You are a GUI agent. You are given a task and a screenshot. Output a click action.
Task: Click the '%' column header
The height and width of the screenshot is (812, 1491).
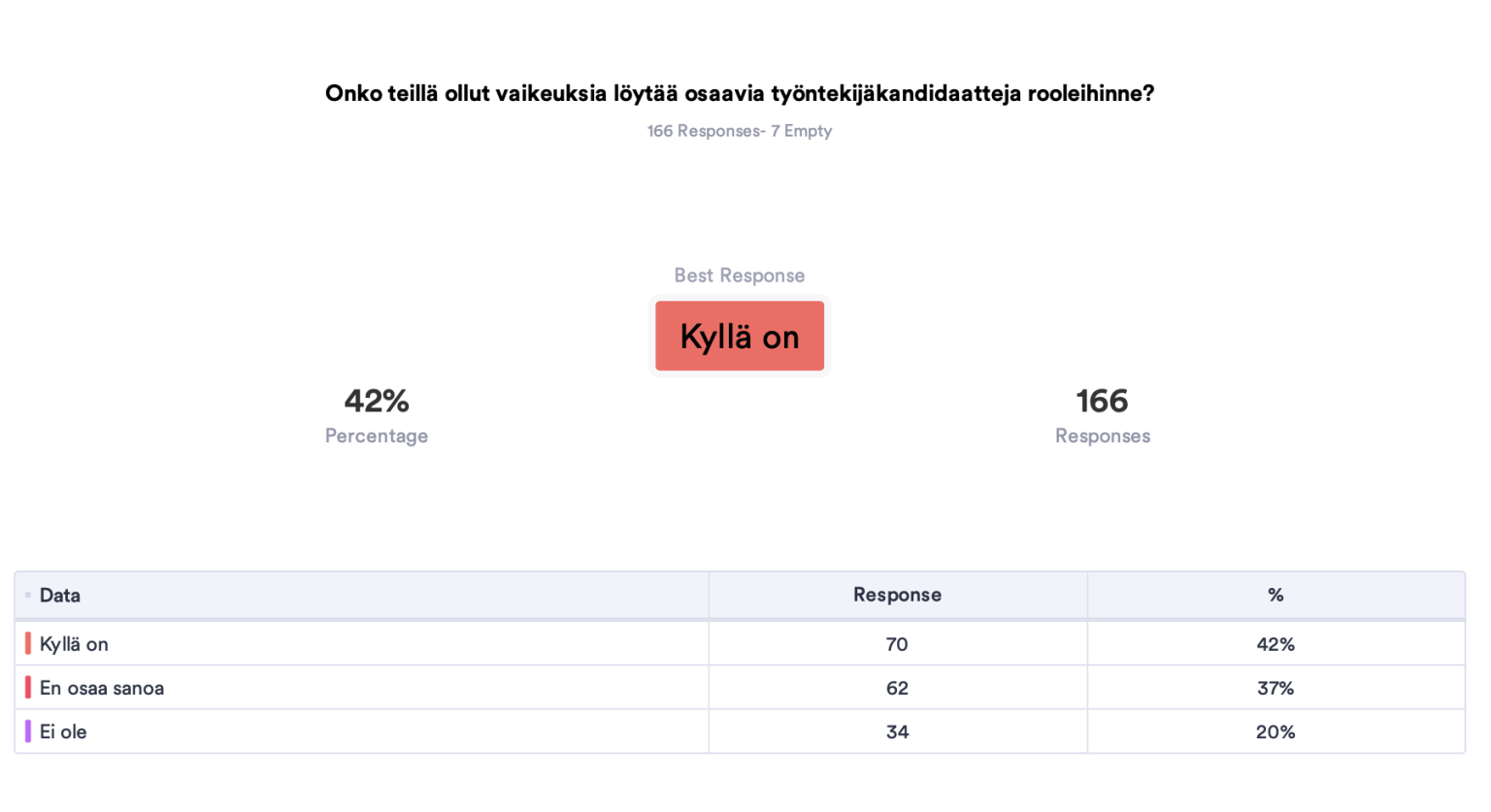point(1276,595)
